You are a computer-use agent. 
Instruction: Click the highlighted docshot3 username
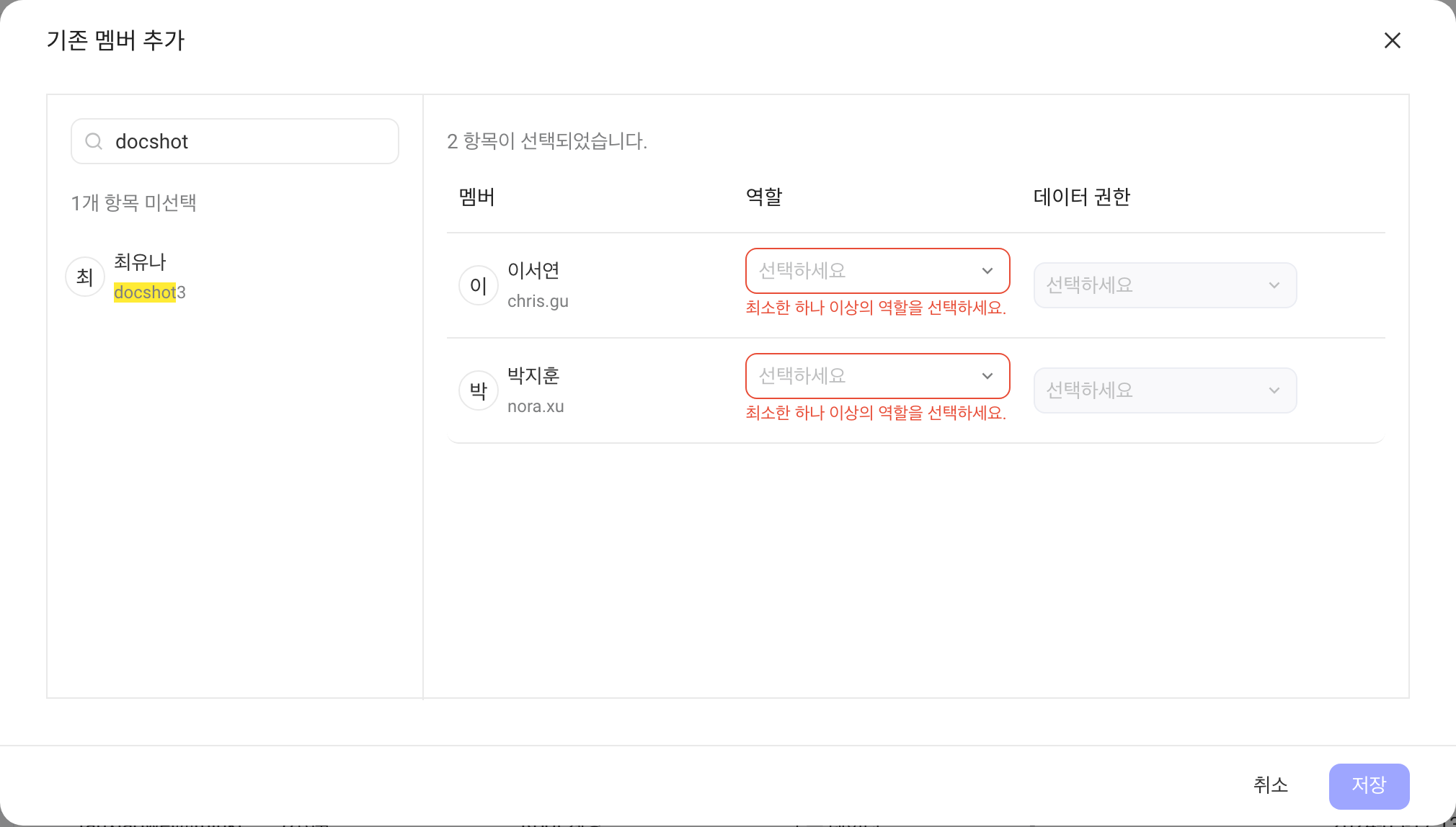coord(150,292)
